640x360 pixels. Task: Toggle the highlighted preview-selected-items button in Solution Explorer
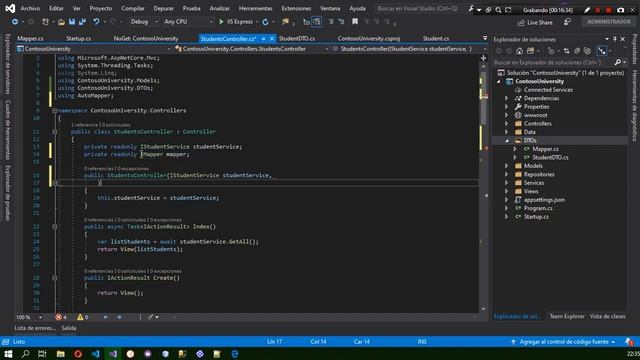(602, 51)
